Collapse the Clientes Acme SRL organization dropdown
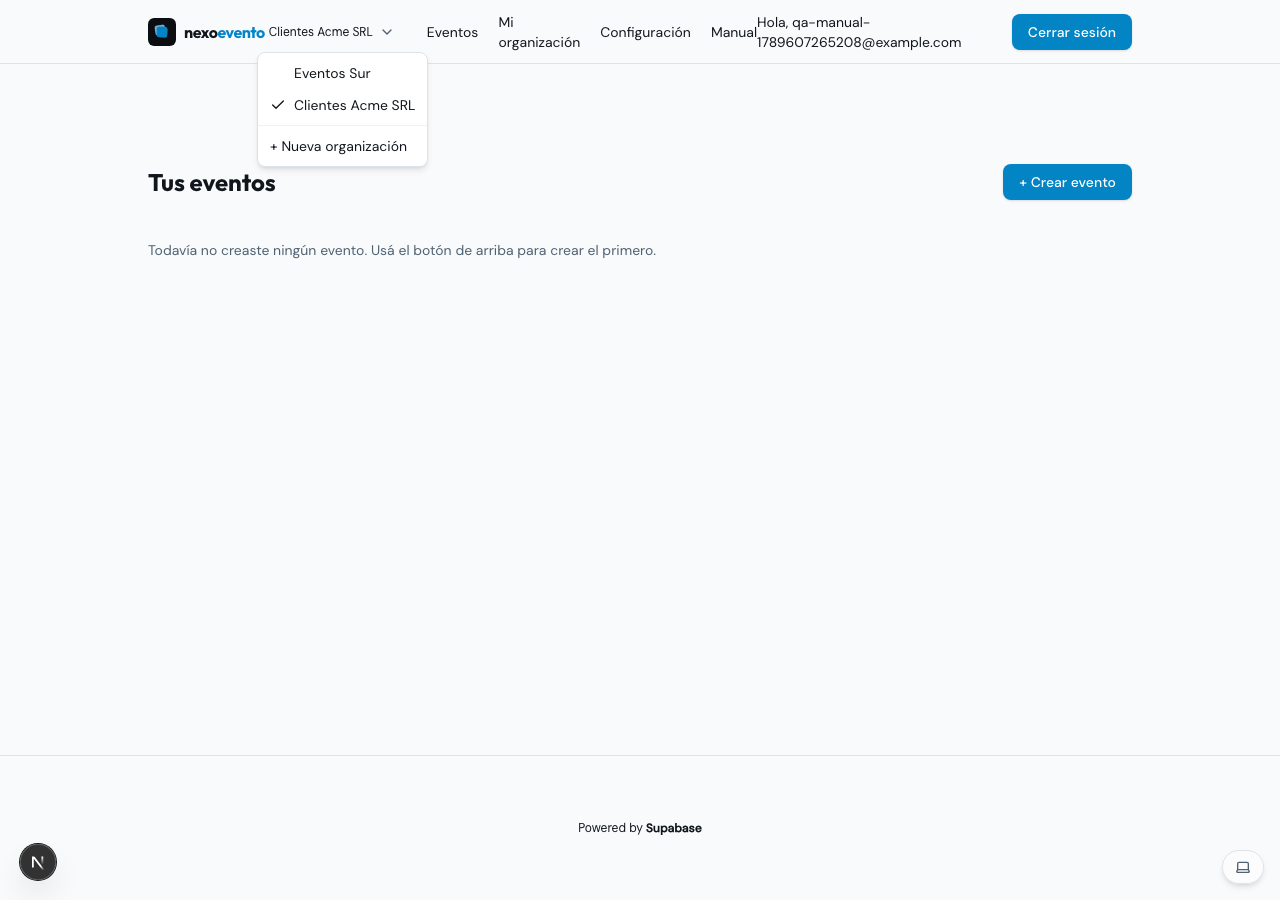Image resolution: width=1280 pixels, height=900 pixels. pyautogui.click(x=331, y=32)
